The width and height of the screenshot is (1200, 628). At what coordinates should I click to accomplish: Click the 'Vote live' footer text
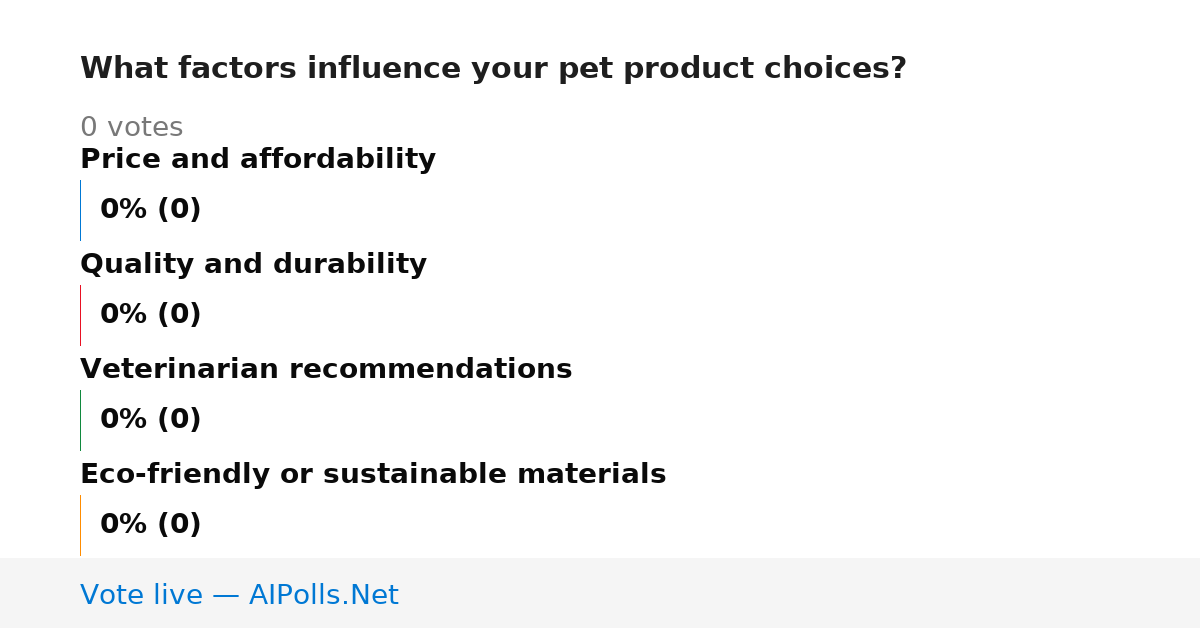pos(141,595)
